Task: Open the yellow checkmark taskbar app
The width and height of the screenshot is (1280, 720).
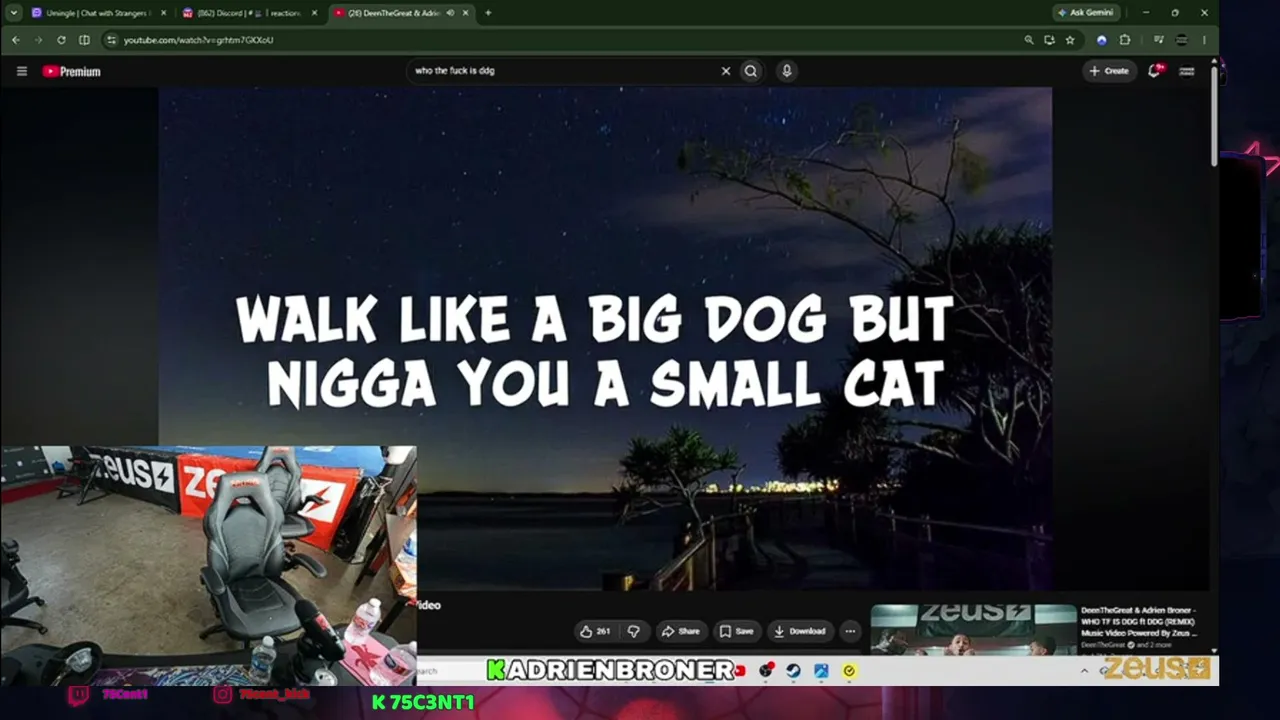Action: 849,671
